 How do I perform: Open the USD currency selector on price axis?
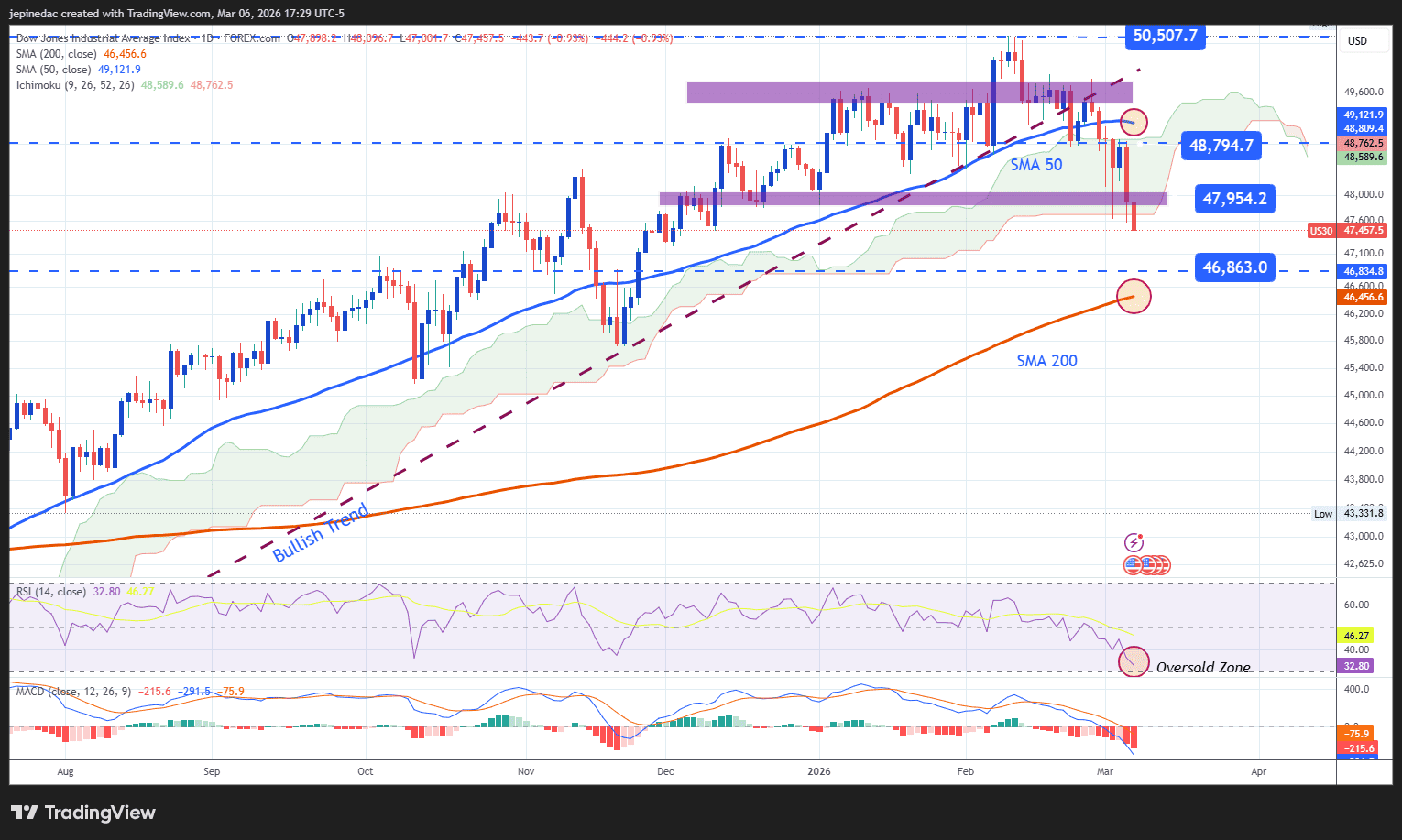(x=1357, y=41)
